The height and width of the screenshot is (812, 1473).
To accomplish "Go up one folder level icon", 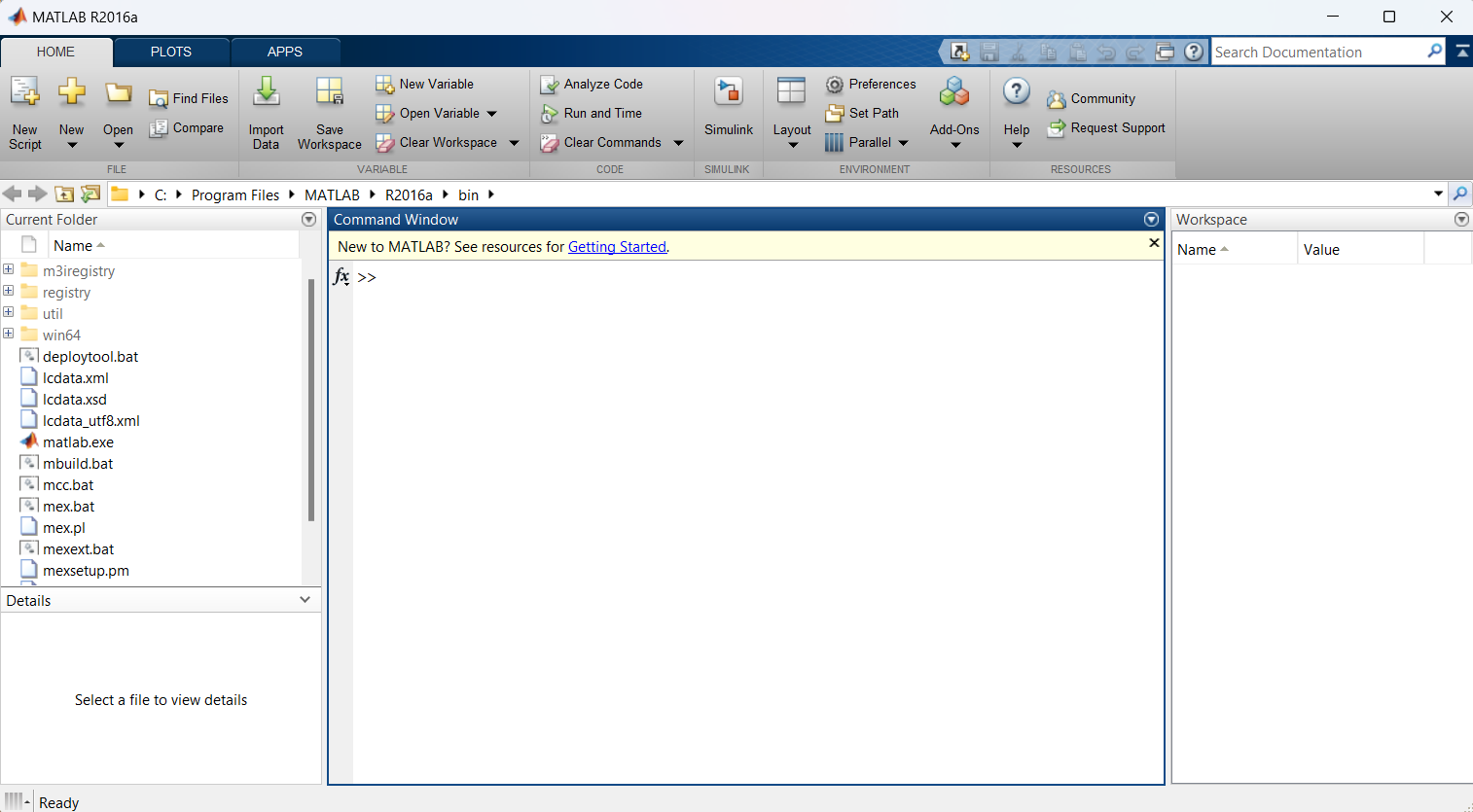I will point(64,194).
